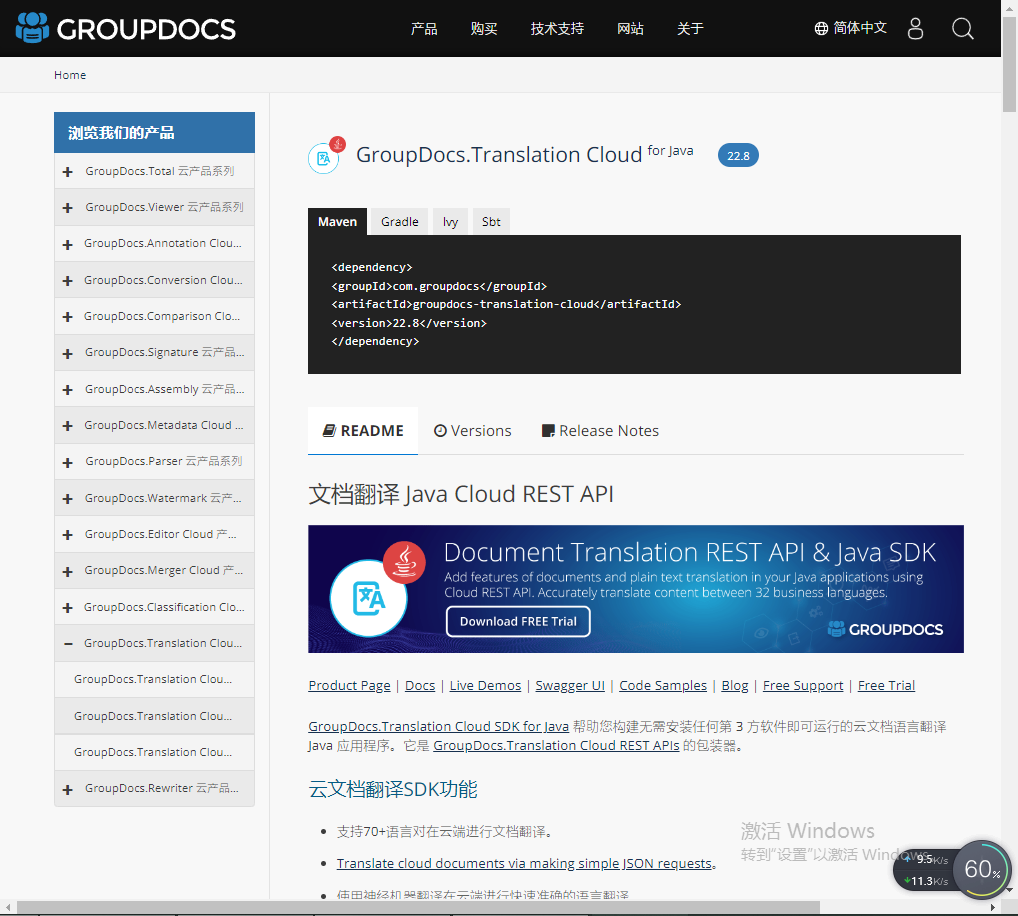The image size is (1018, 916).
Task: Click the 60% network speed widget
Action: point(982,869)
